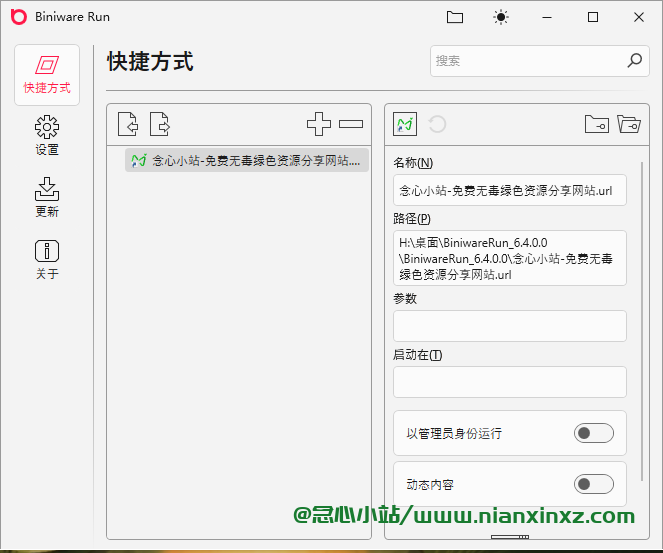This screenshot has height=553, width=663.
Task: Toggle 以管理员身份运行 switch
Action: (594, 433)
